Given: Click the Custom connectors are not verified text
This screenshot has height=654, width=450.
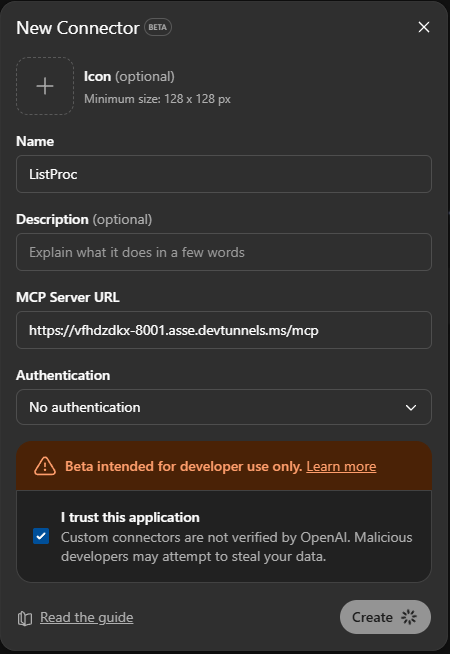Looking at the screenshot, I should coord(236,547).
